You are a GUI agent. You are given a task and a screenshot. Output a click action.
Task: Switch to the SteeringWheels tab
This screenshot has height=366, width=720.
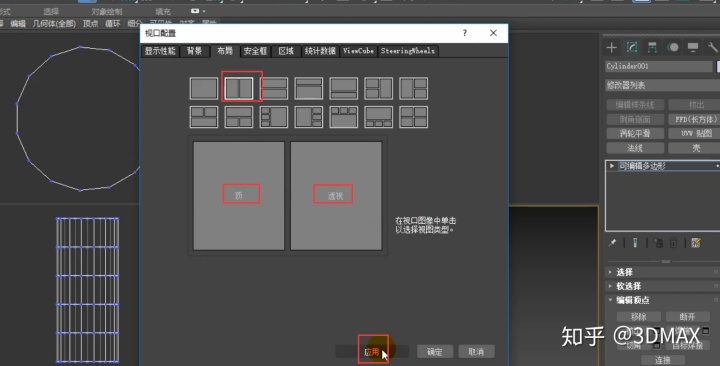pyautogui.click(x=408, y=51)
